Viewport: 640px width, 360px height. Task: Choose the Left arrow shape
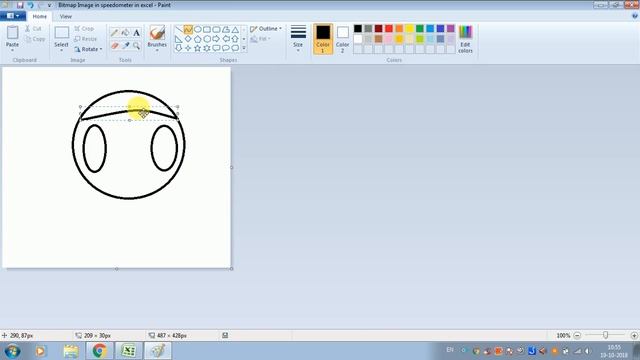226,39
